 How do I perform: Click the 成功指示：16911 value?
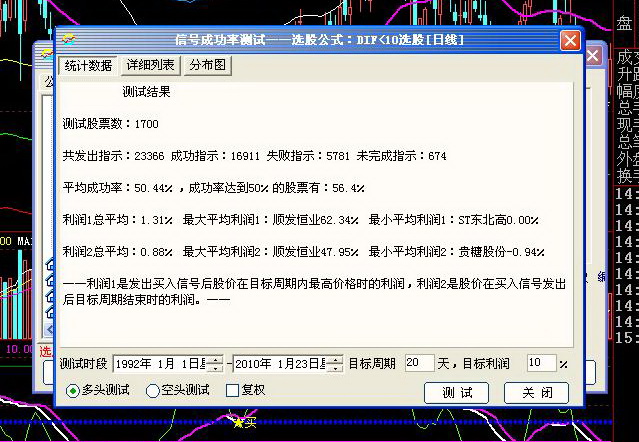click(x=215, y=156)
